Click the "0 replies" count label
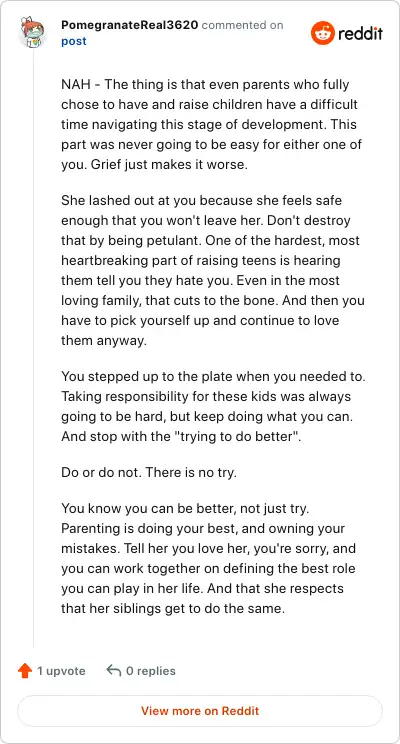This screenshot has width=400, height=744. [151, 671]
